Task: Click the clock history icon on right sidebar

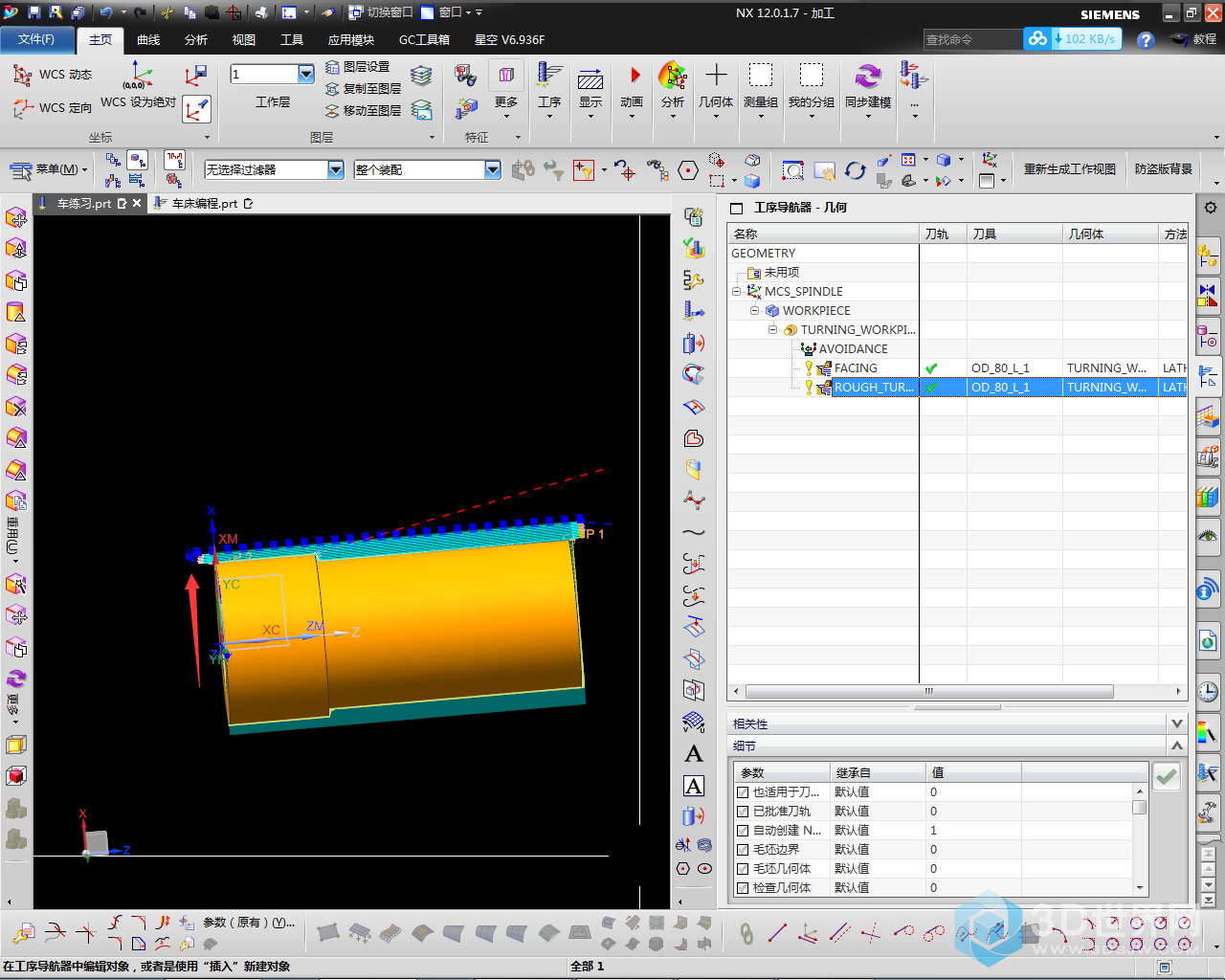Action: pos(1208,692)
